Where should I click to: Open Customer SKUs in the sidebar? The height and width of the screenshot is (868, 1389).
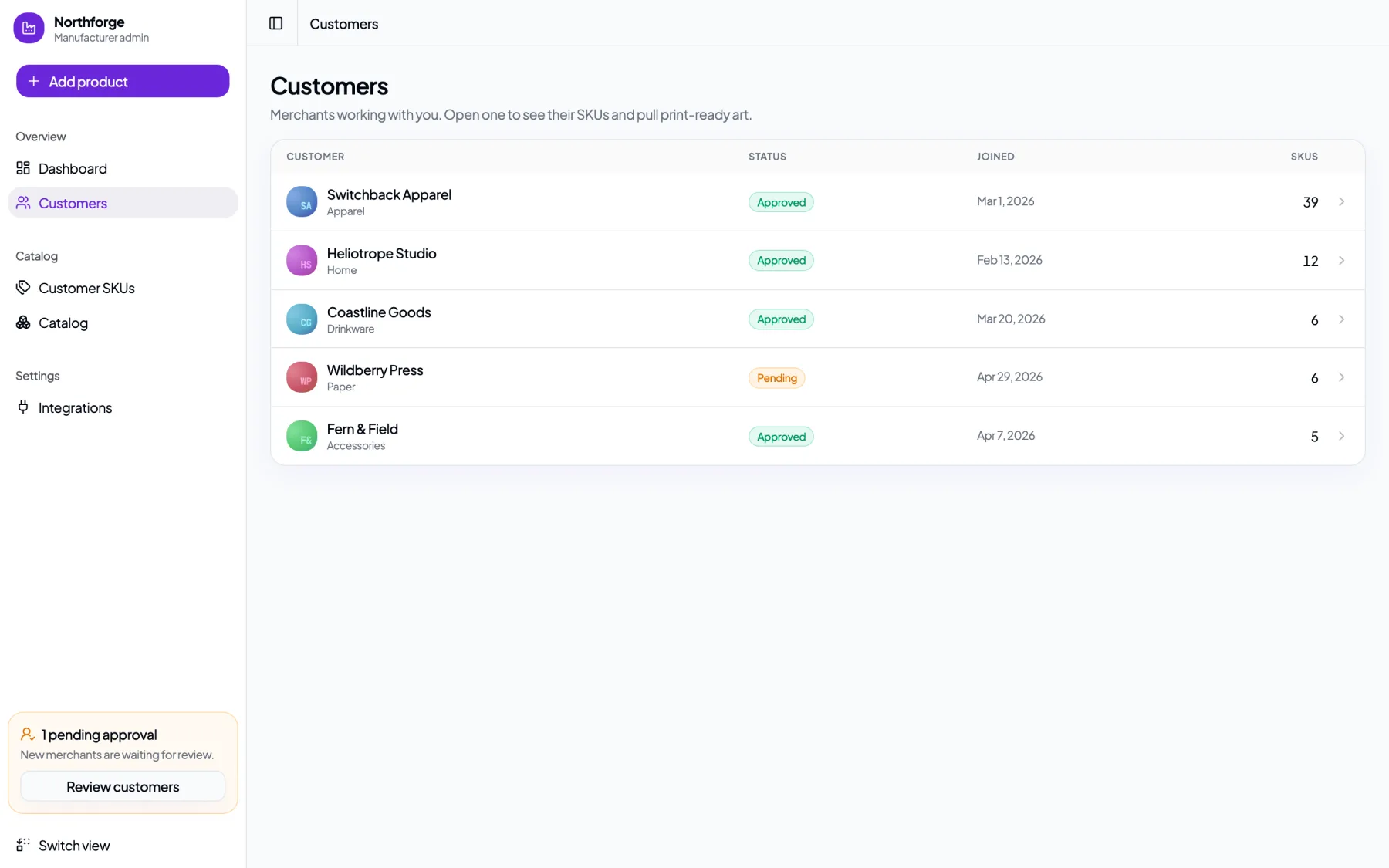tap(123, 288)
